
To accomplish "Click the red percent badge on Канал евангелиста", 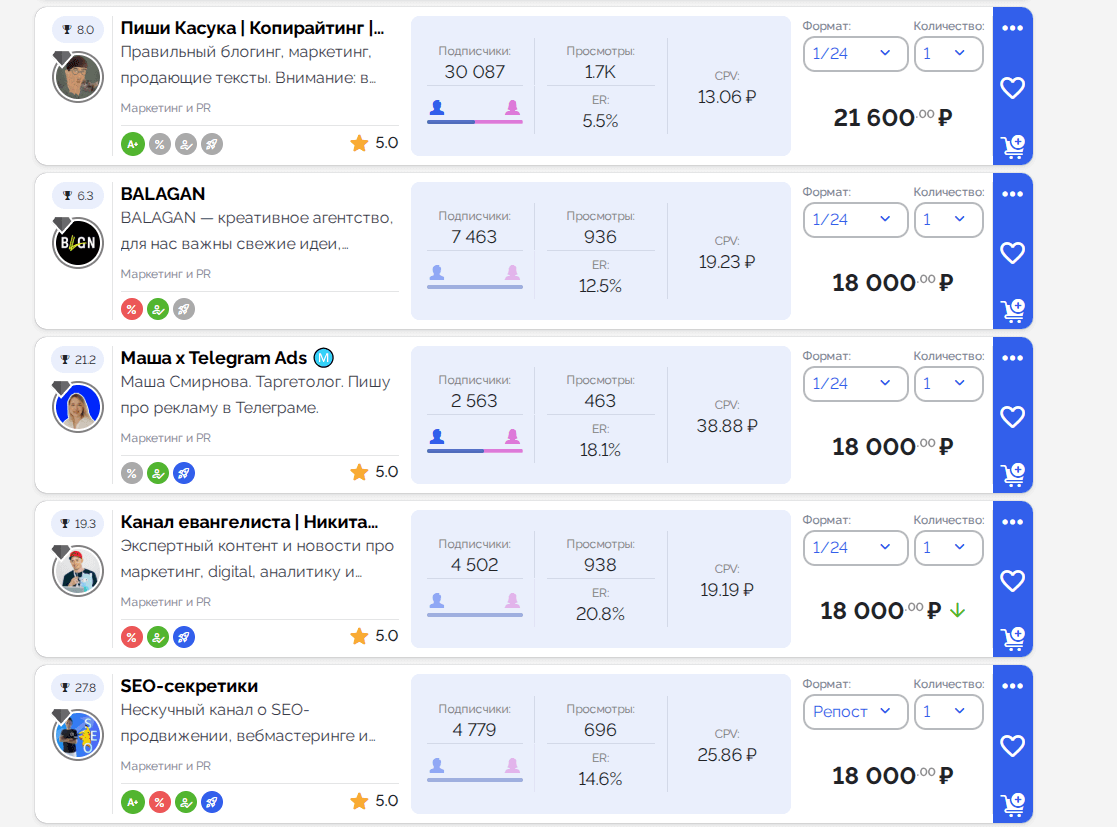I will click(132, 637).
